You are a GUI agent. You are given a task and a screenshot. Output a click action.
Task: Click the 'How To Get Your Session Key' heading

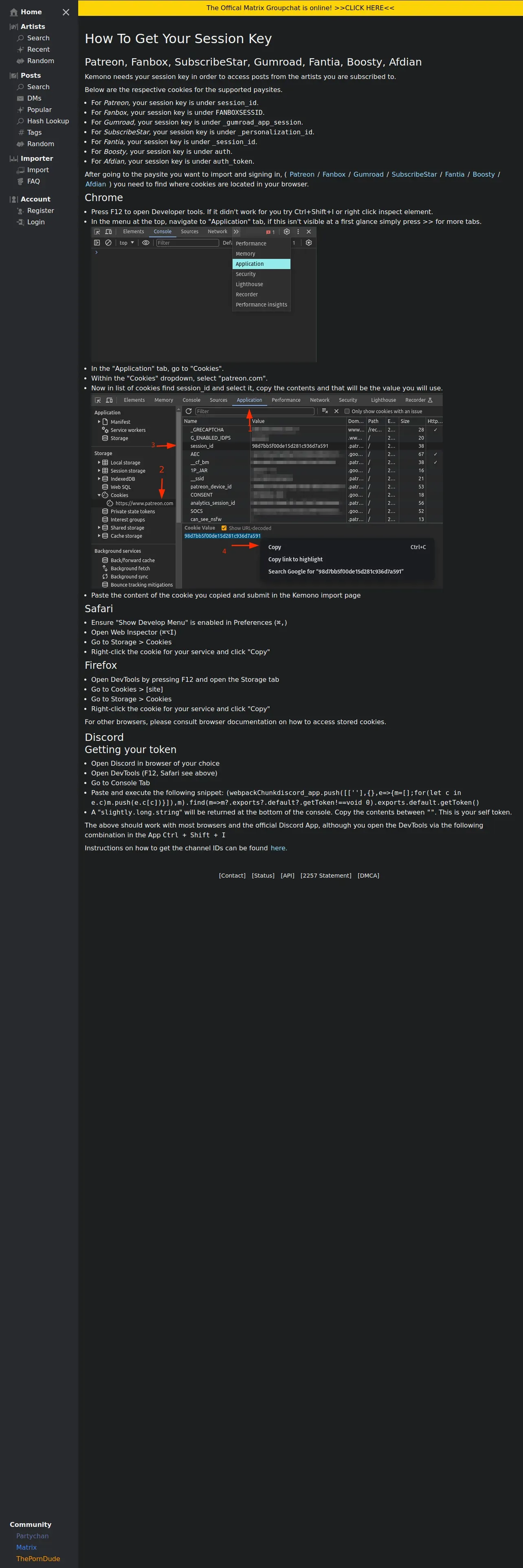pos(178,39)
